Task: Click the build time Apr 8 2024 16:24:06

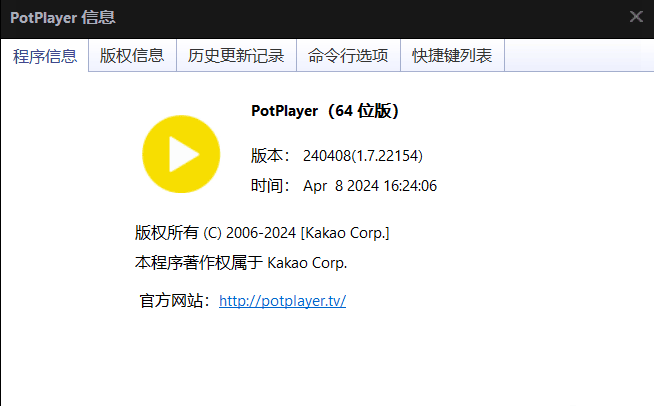Action: coord(370,186)
